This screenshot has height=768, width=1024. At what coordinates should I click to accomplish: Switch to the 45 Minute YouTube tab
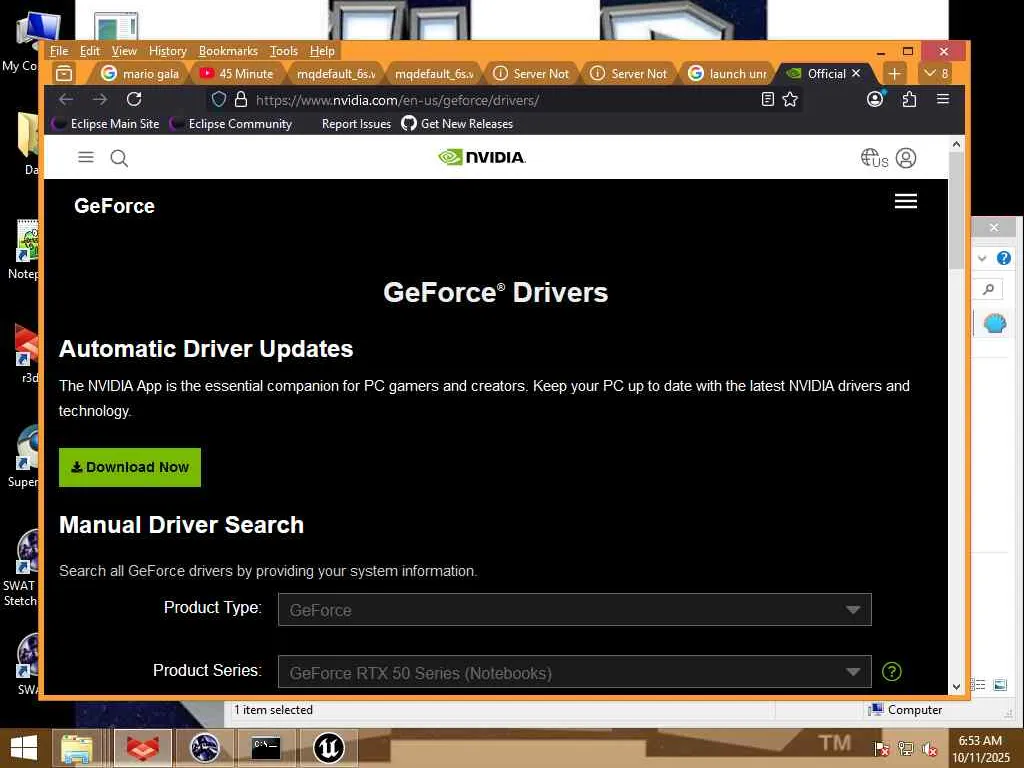(236, 74)
